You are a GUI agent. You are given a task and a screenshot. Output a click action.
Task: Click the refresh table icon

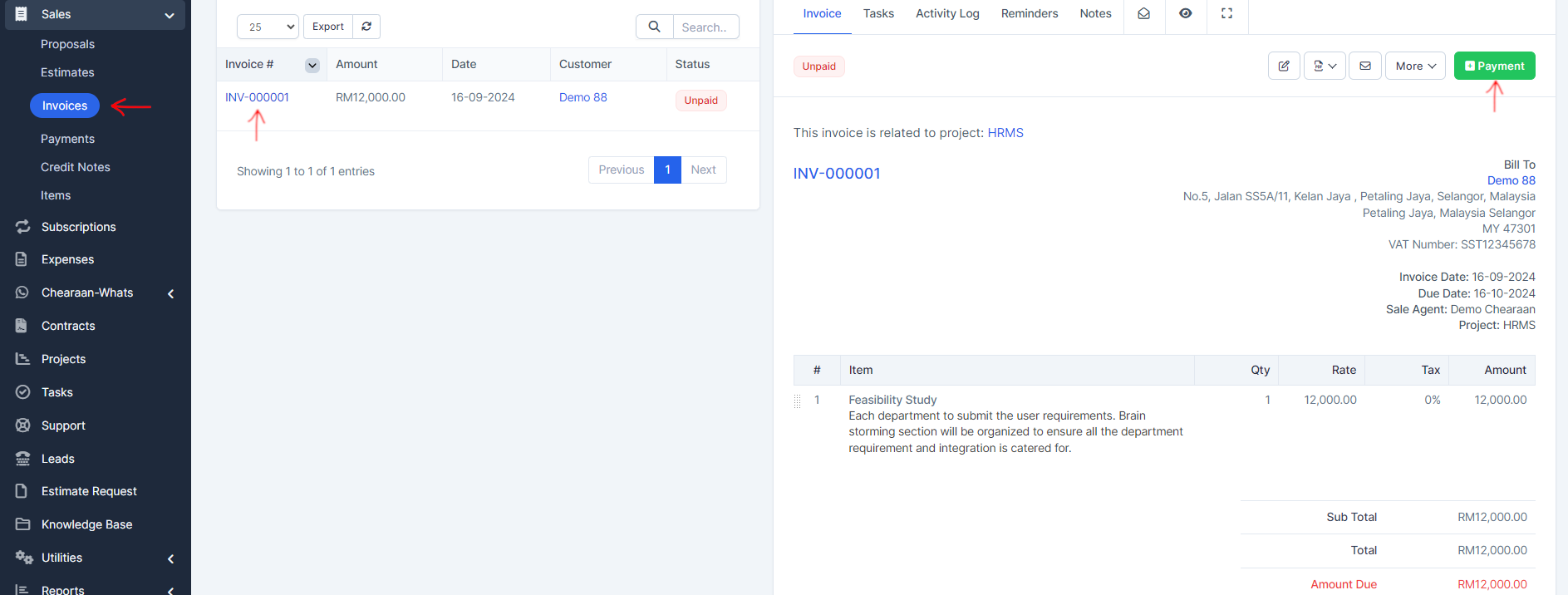pyautogui.click(x=366, y=27)
